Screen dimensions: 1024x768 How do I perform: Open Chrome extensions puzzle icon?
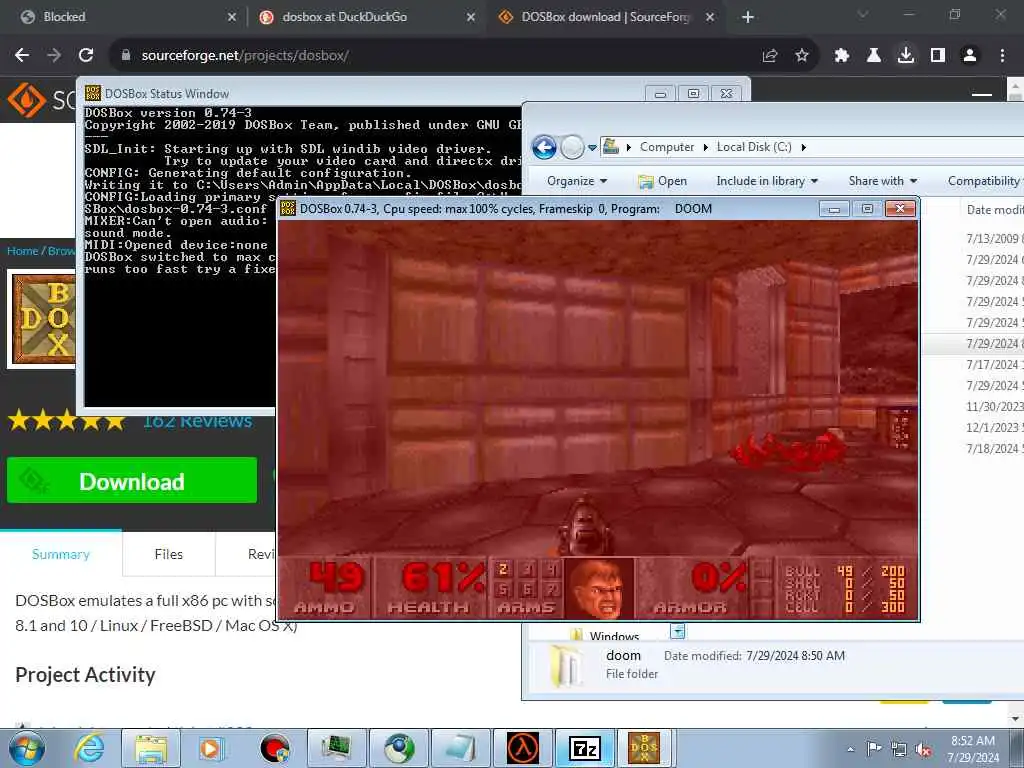click(842, 56)
